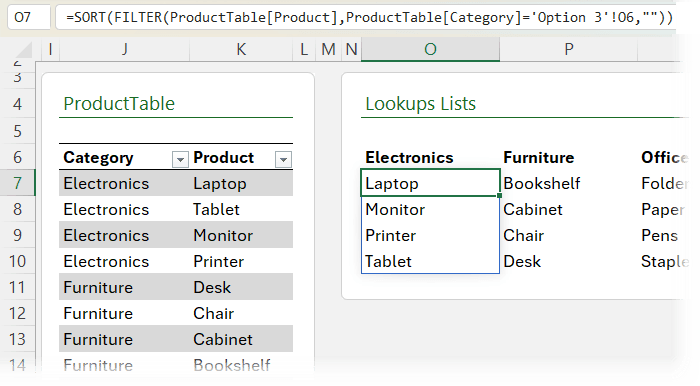Click the Product header cell
Image resolution: width=700 pixels, height=386 pixels.
(241, 157)
